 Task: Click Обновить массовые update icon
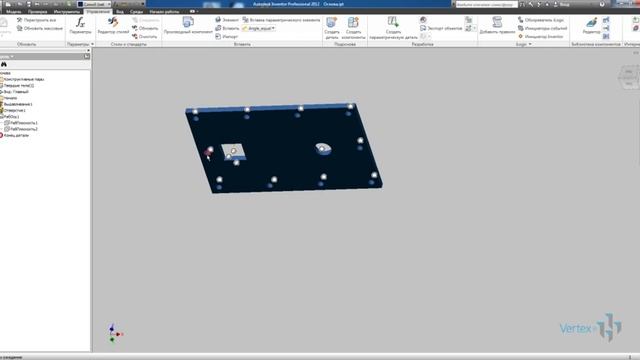[19, 28]
